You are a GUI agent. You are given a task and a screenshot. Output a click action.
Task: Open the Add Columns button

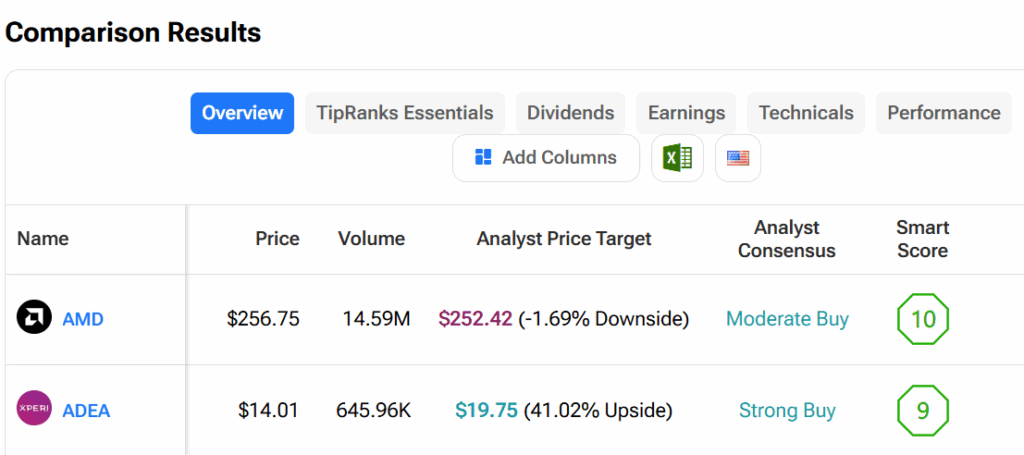[545, 158]
